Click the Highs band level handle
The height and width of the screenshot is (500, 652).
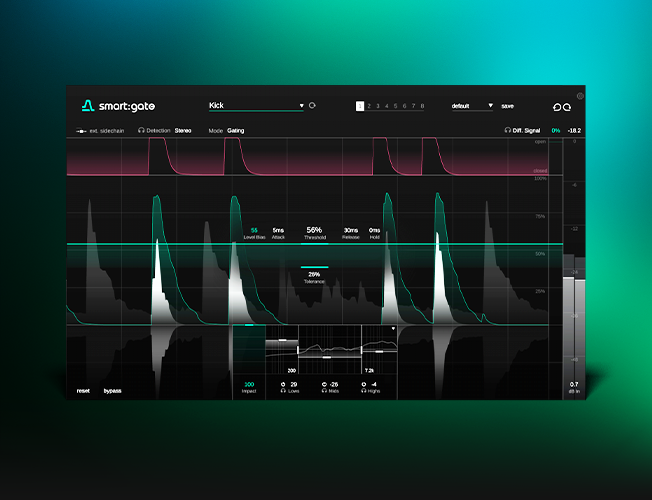(379, 351)
